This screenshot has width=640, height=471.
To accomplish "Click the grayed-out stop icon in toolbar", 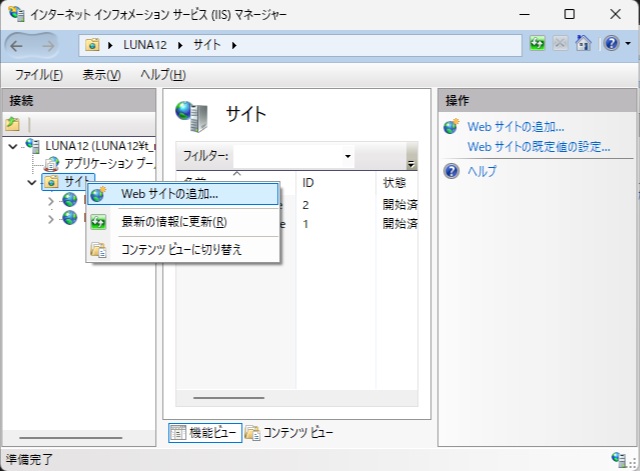I will click(560, 43).
